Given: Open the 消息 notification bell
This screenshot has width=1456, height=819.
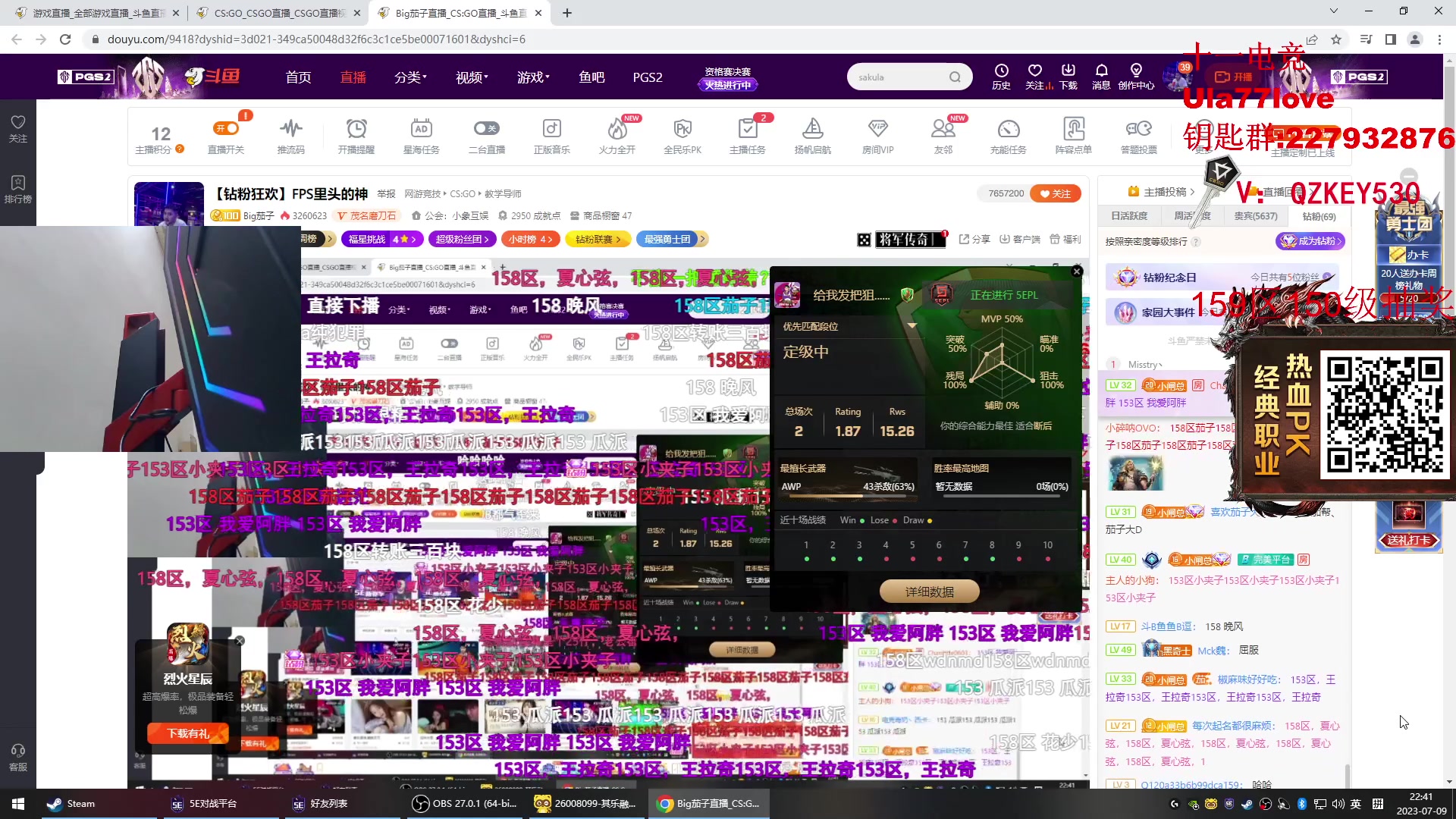Looking at the screenshot, I should (x=1101, y=71).
